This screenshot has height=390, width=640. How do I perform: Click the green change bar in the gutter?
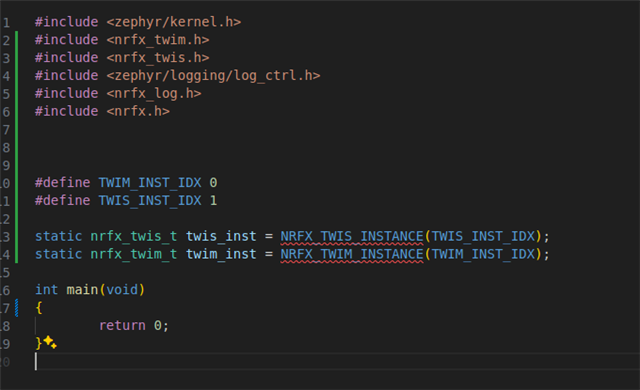click(16, 147)
